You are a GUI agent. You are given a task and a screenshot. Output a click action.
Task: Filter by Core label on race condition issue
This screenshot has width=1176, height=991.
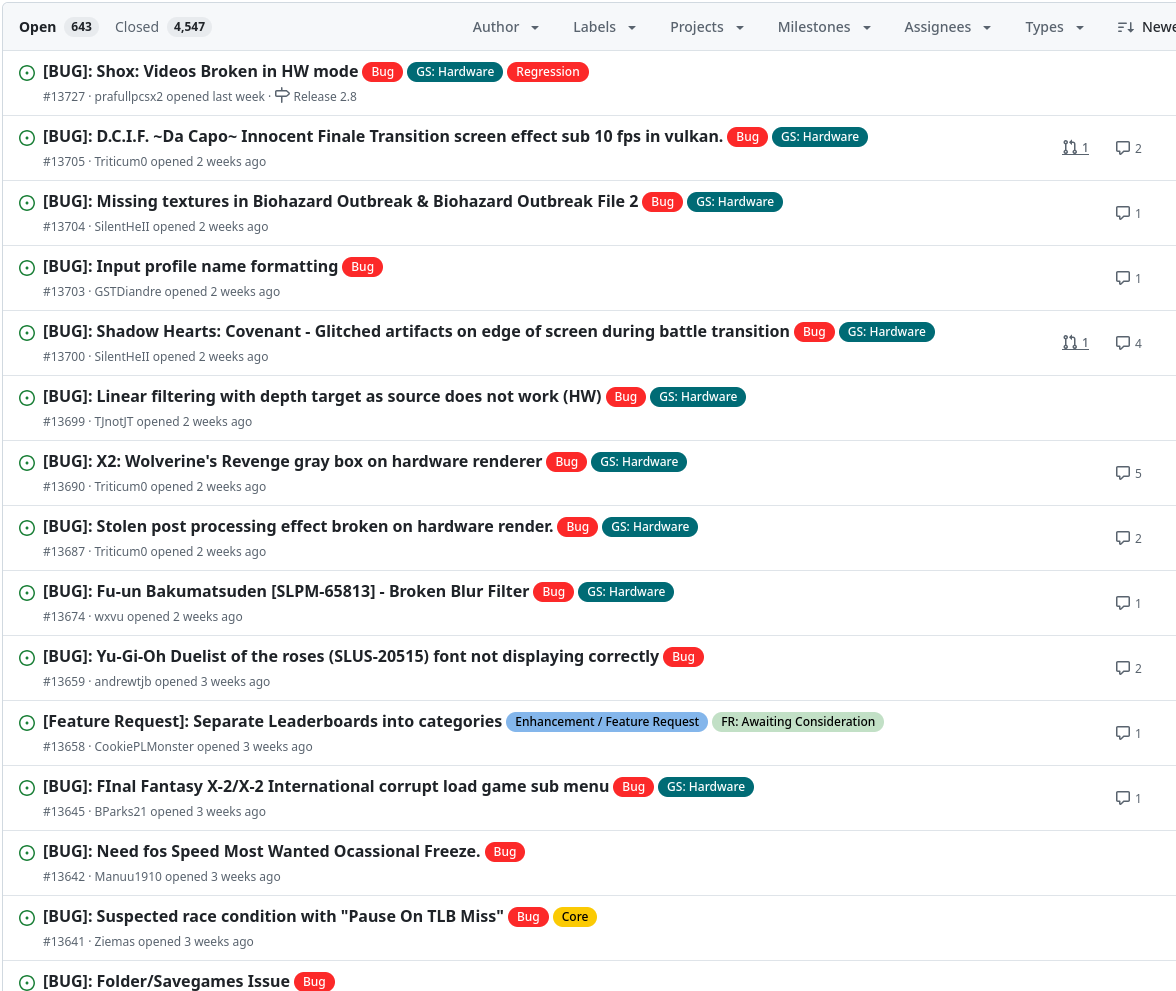(574, 917)
